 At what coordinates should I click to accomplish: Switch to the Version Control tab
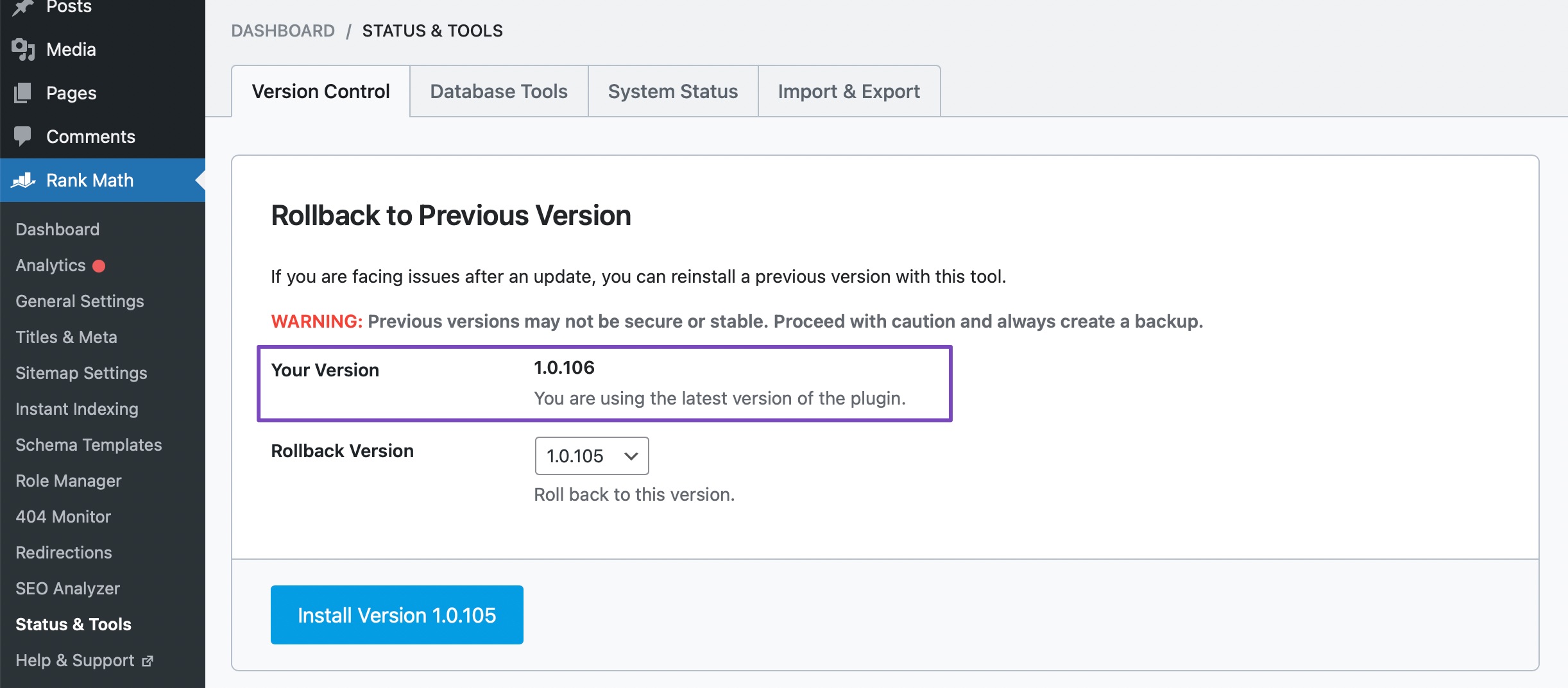[x=321, y=91]
